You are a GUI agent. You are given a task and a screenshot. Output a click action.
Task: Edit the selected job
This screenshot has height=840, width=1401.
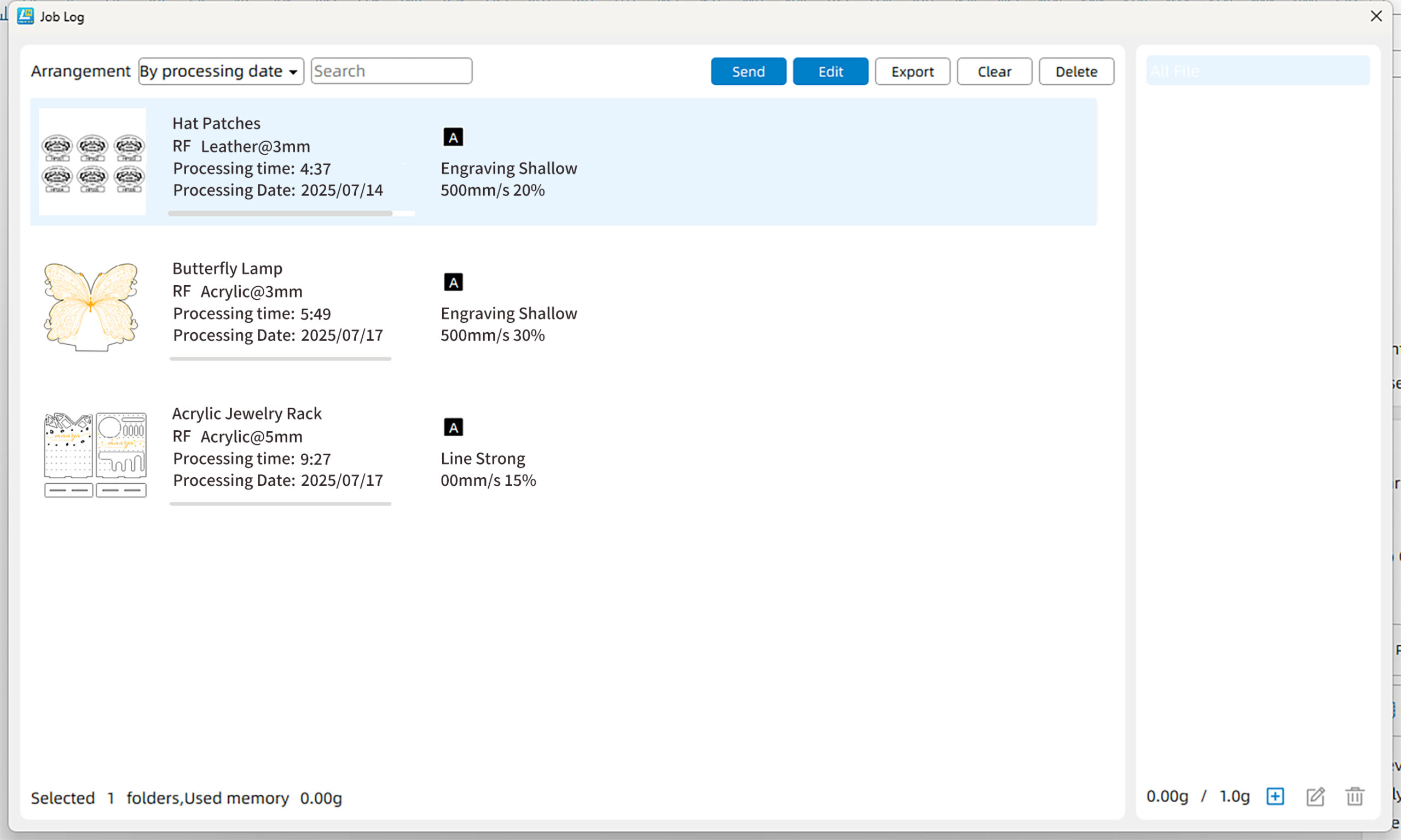click(x=830, y=71)
